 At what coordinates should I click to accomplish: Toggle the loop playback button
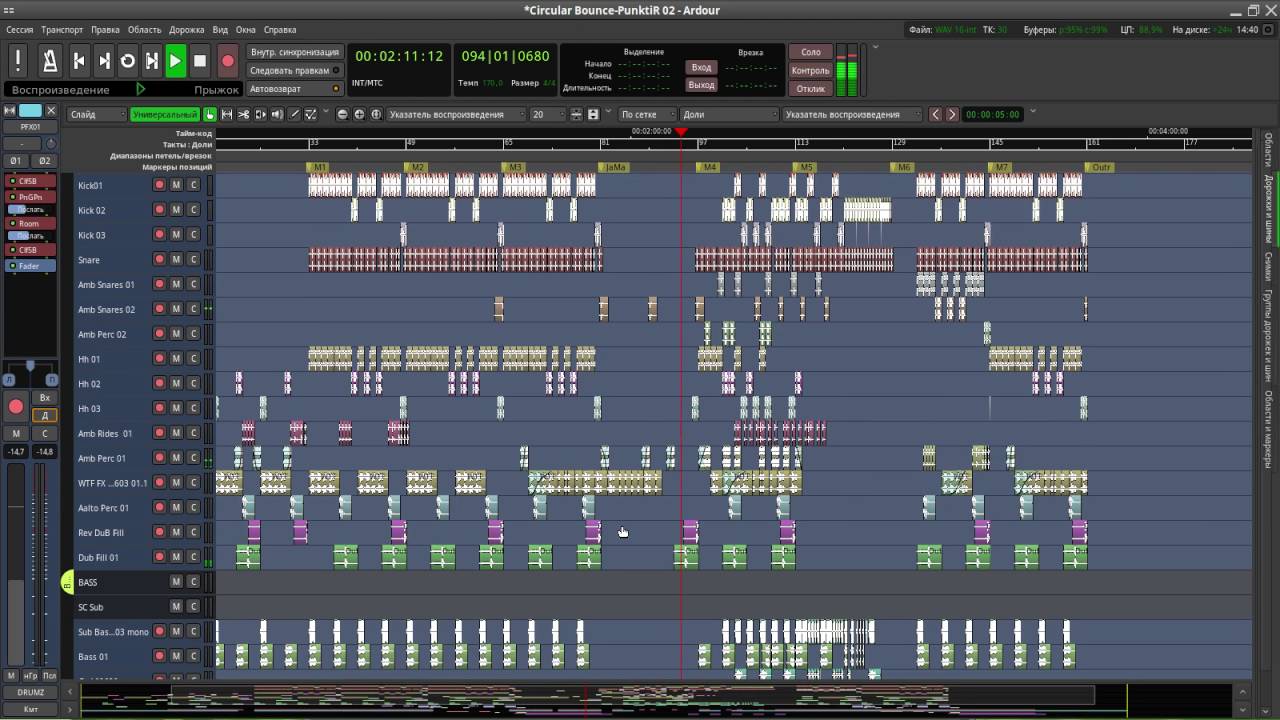pos(127,61)
